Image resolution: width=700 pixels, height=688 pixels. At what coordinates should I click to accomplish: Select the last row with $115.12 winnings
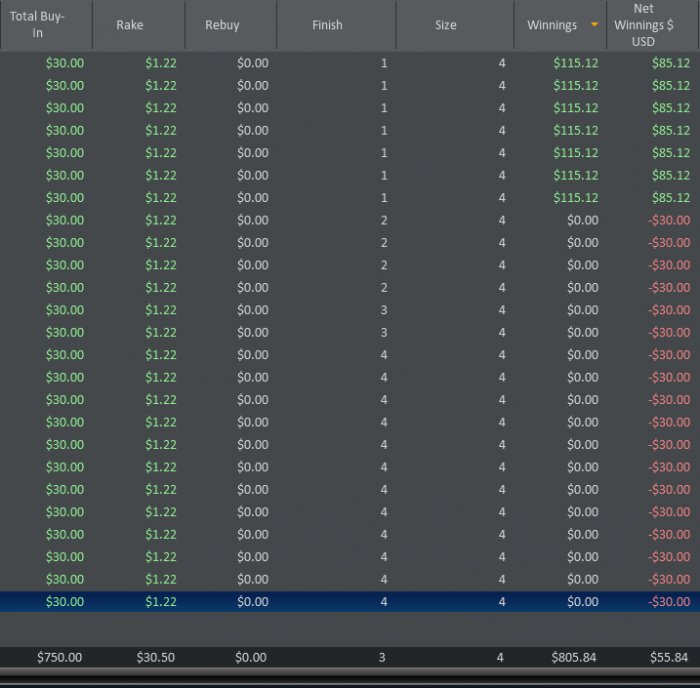pos(350,197)
